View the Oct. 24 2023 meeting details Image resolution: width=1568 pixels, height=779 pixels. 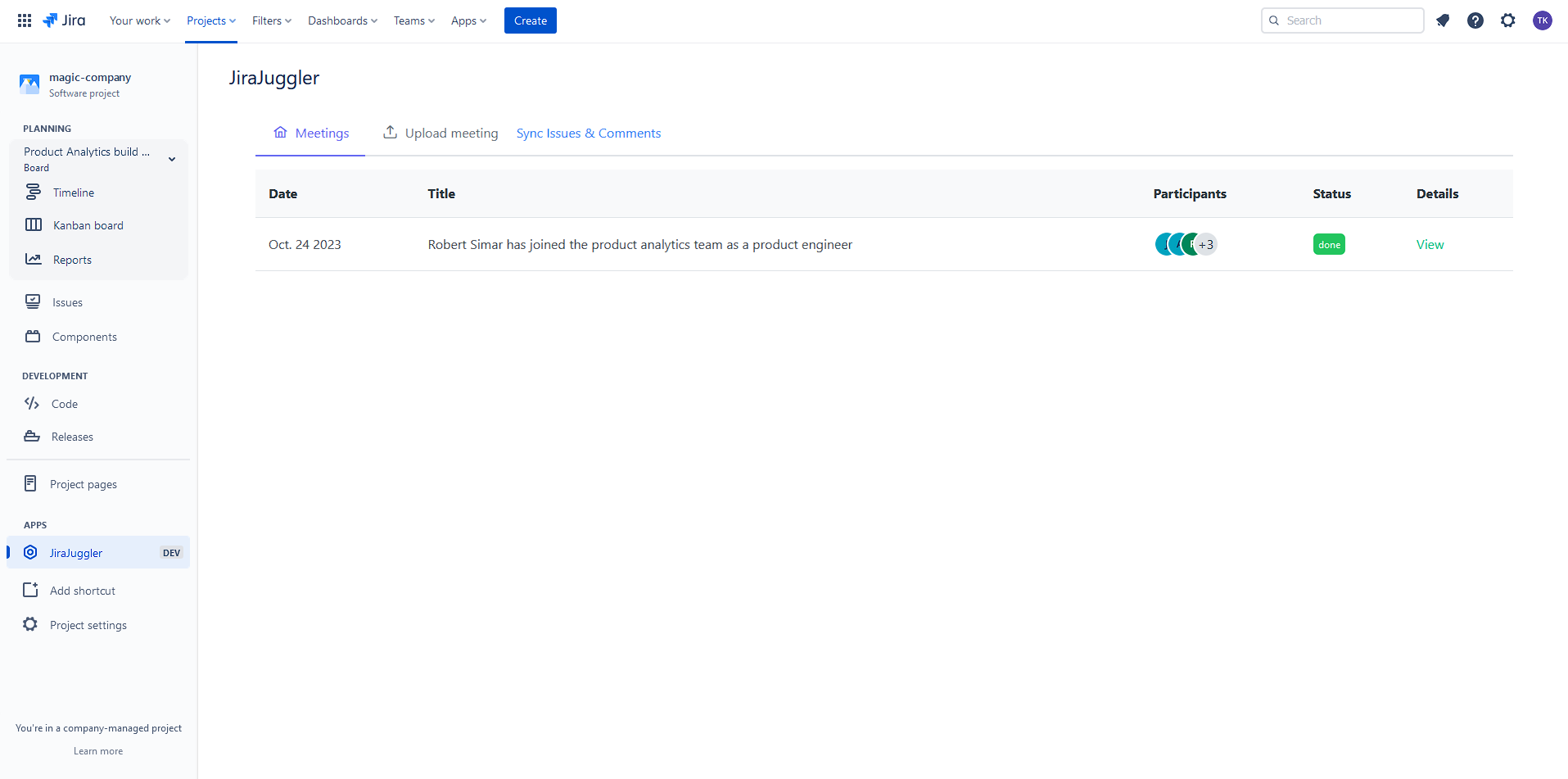(1430, 244)
